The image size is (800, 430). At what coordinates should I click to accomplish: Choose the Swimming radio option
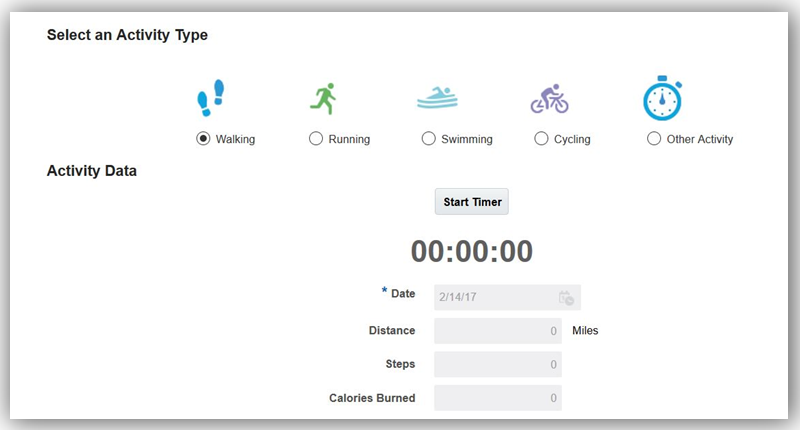pos(429,139)
